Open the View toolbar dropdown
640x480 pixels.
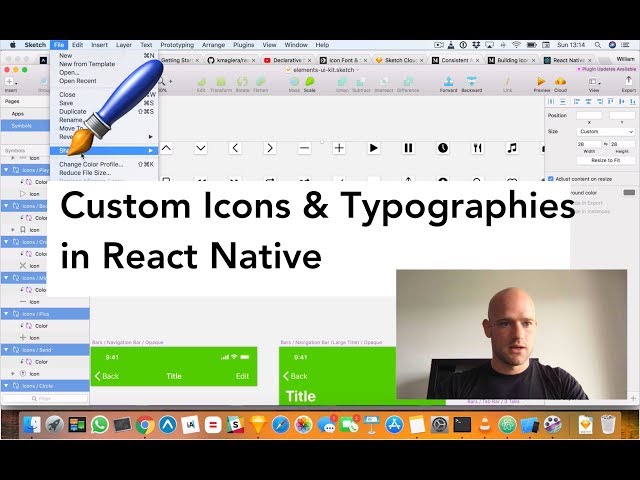point(594,82)
